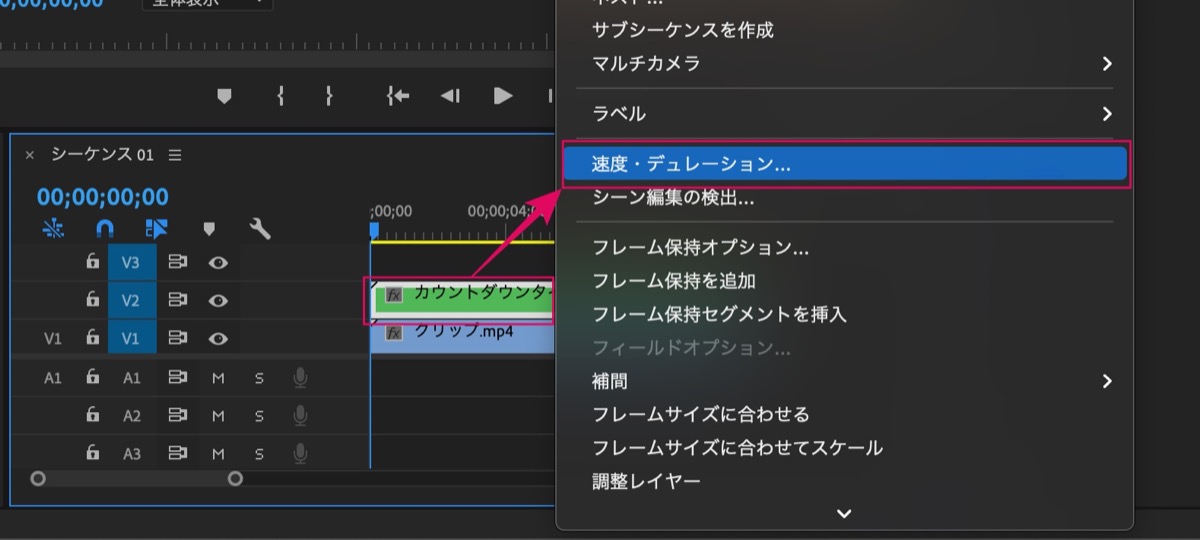This screenshot has width=1200, height=540.
Task: Toggle the A2 track lock
Action: click(92, 416)
